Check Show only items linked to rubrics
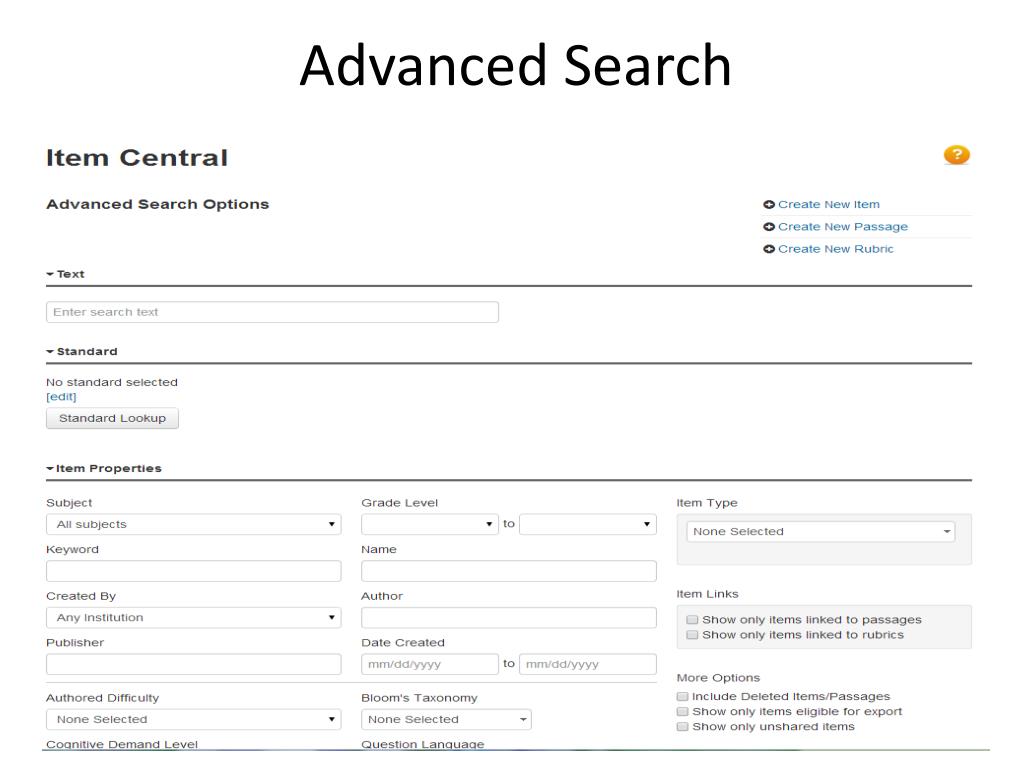 point(692,635)
